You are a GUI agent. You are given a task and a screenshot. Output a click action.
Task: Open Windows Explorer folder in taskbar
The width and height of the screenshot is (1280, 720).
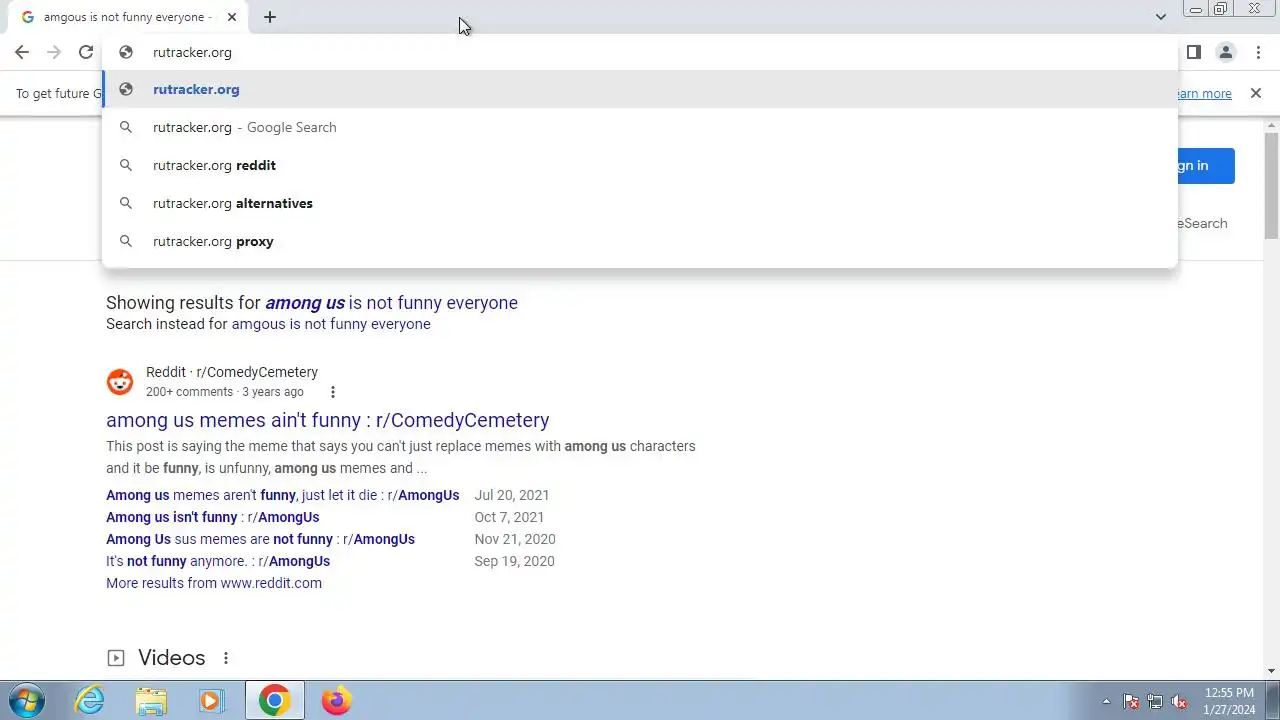[x=151, y=700]
